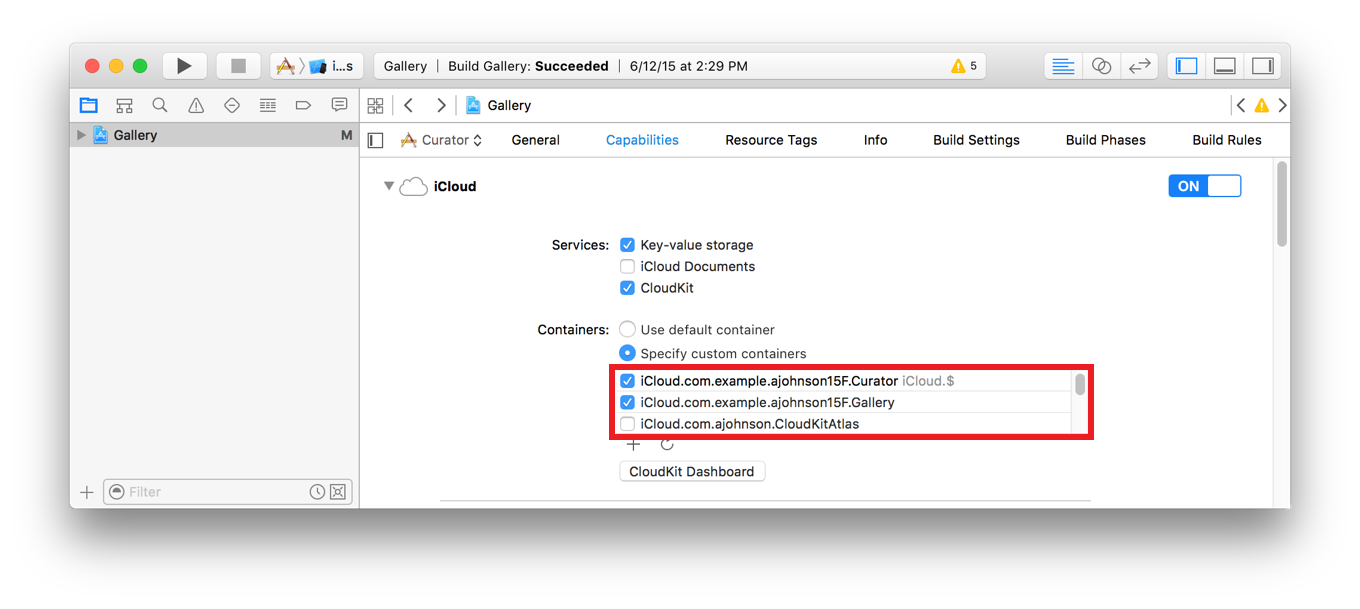1360x609 pixels.
Task: Select Use default container option
Action: 627,330
